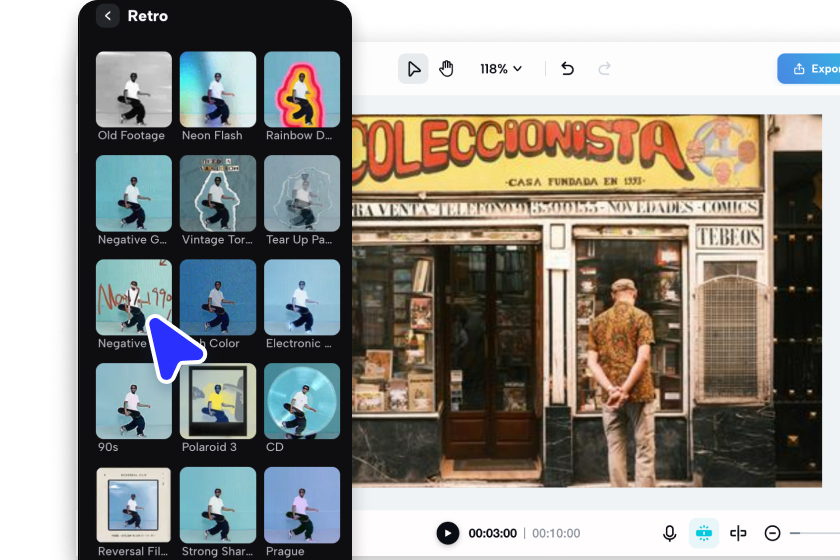840x560 pixels.
Task: Apply the 90s effect
Action: (x=134, y=401)
